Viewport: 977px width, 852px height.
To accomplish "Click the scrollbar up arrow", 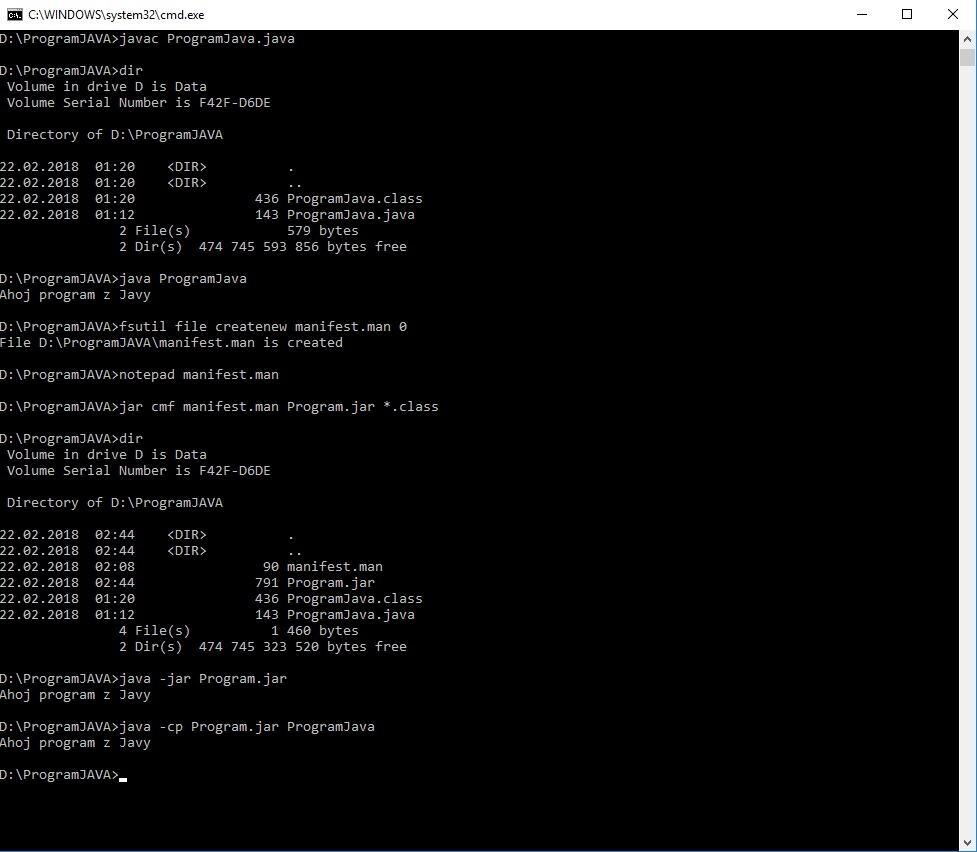I will click(x=967, y=39).
